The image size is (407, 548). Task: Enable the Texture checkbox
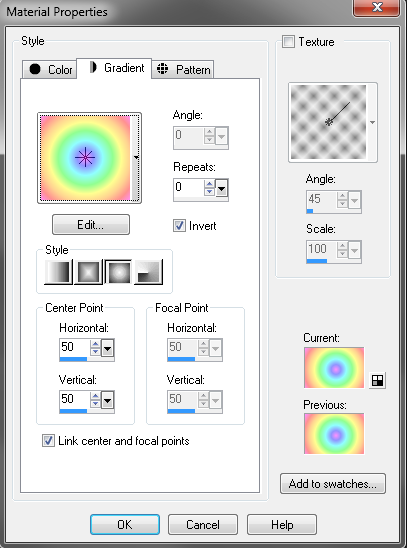[x=288, y=42]
